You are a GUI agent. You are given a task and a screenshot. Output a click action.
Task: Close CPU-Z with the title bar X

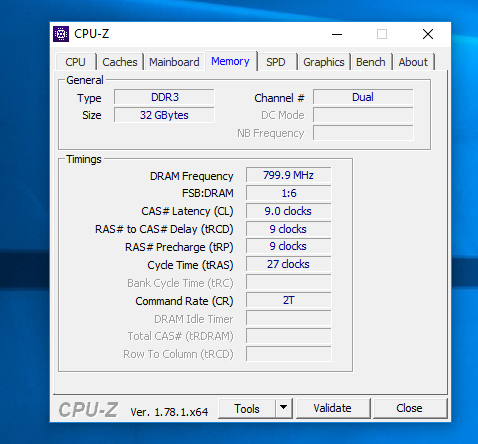(x=428, y=34)
